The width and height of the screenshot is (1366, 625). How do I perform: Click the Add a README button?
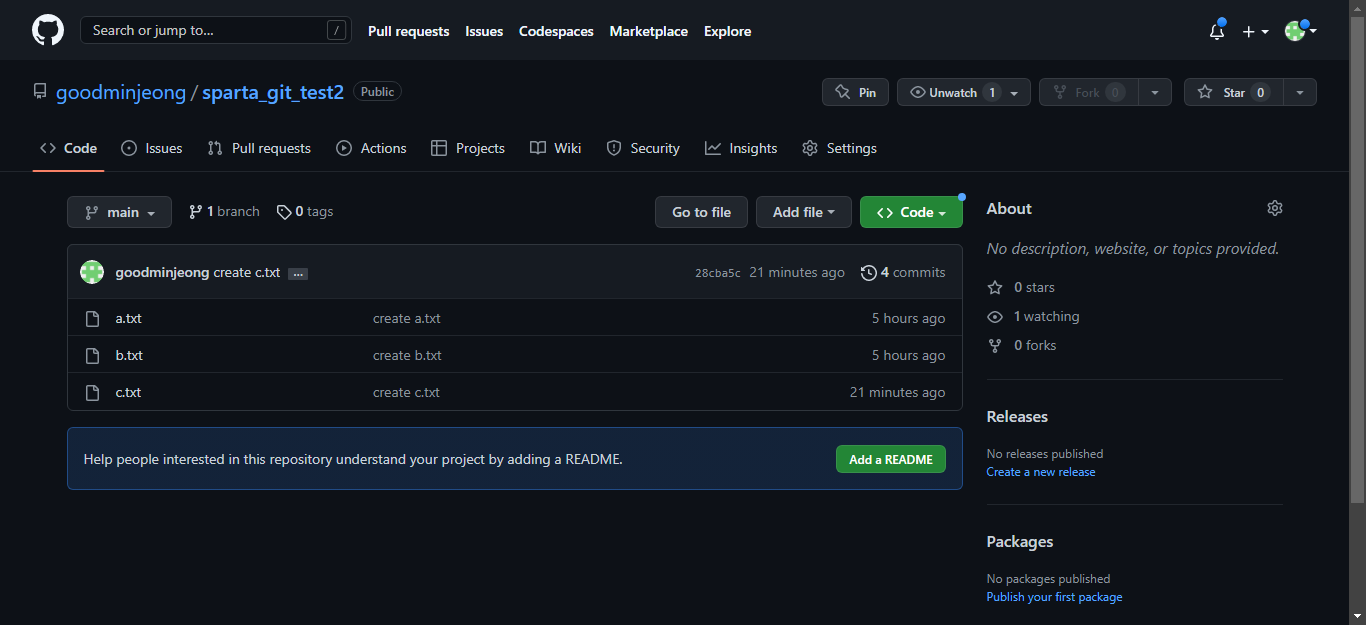tap(891, 459)
